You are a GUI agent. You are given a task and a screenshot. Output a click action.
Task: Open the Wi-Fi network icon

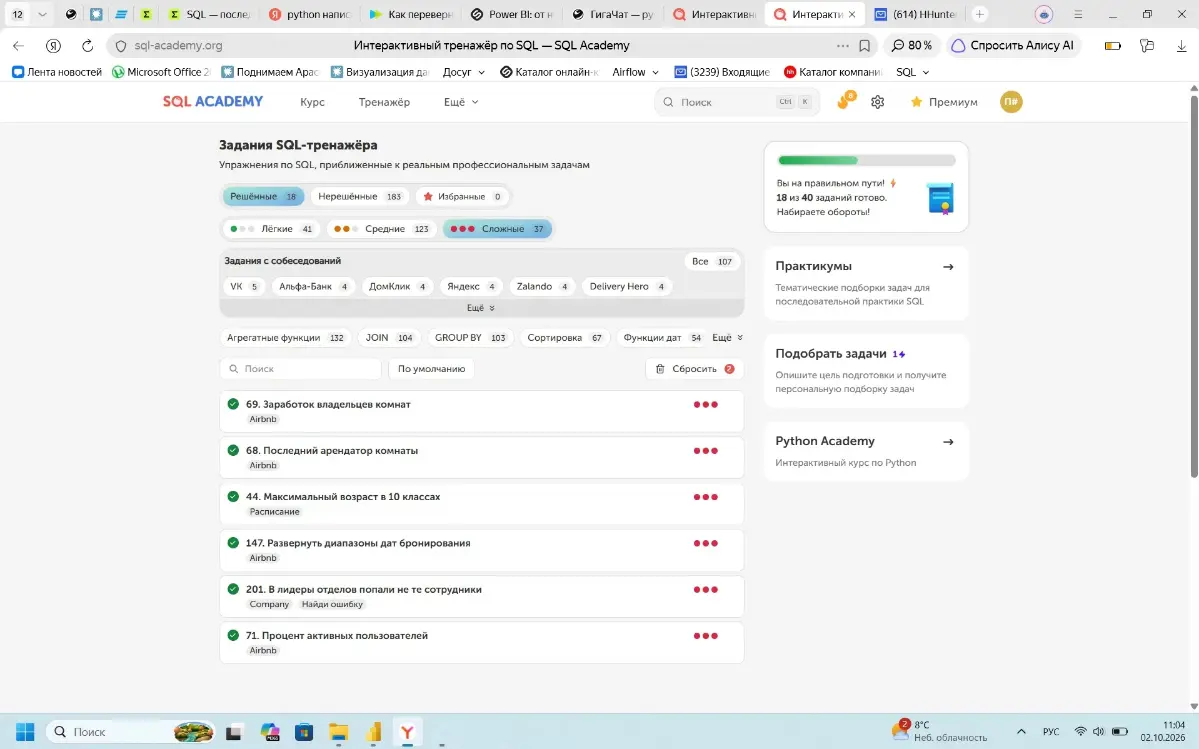(1080, 731)
